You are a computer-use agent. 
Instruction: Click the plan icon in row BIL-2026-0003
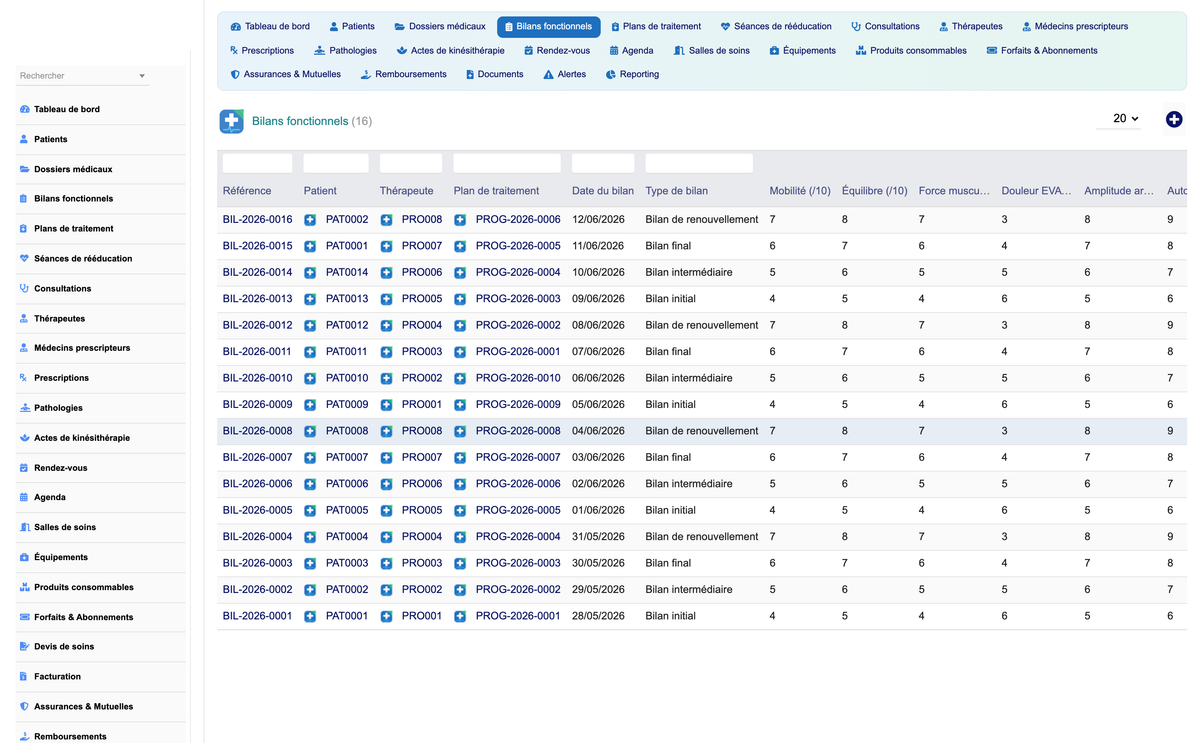tap(460, 563)
